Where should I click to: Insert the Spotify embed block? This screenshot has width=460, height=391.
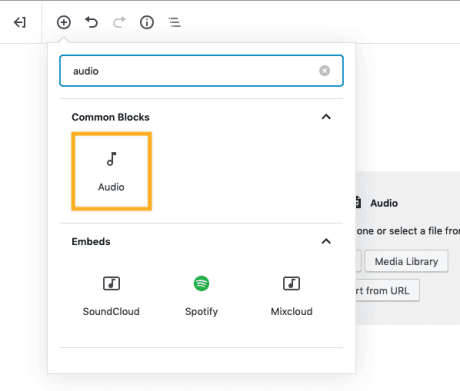pos(201,296)
